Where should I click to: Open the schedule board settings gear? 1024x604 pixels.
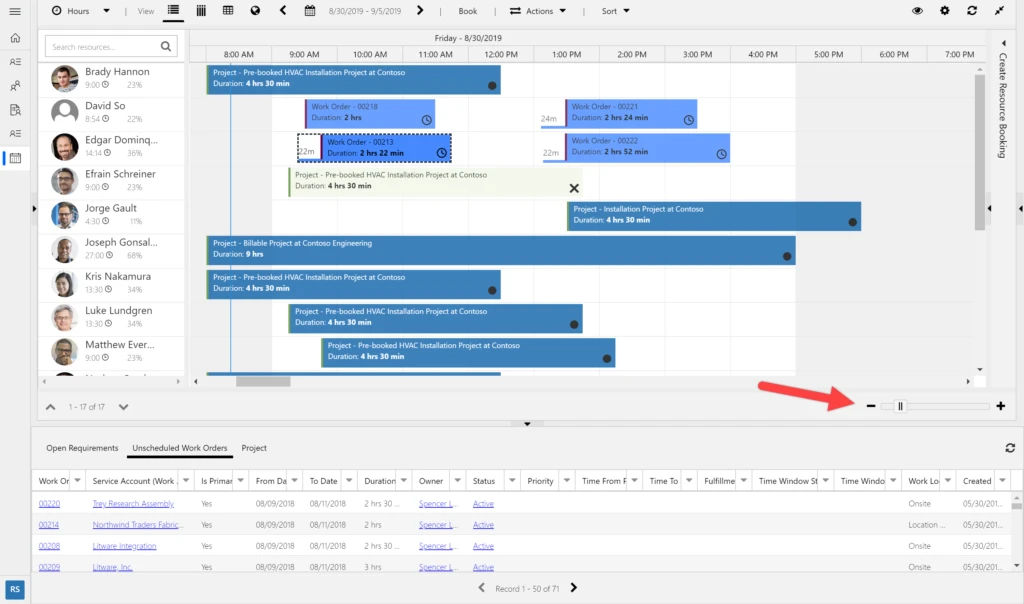(942, 12)
